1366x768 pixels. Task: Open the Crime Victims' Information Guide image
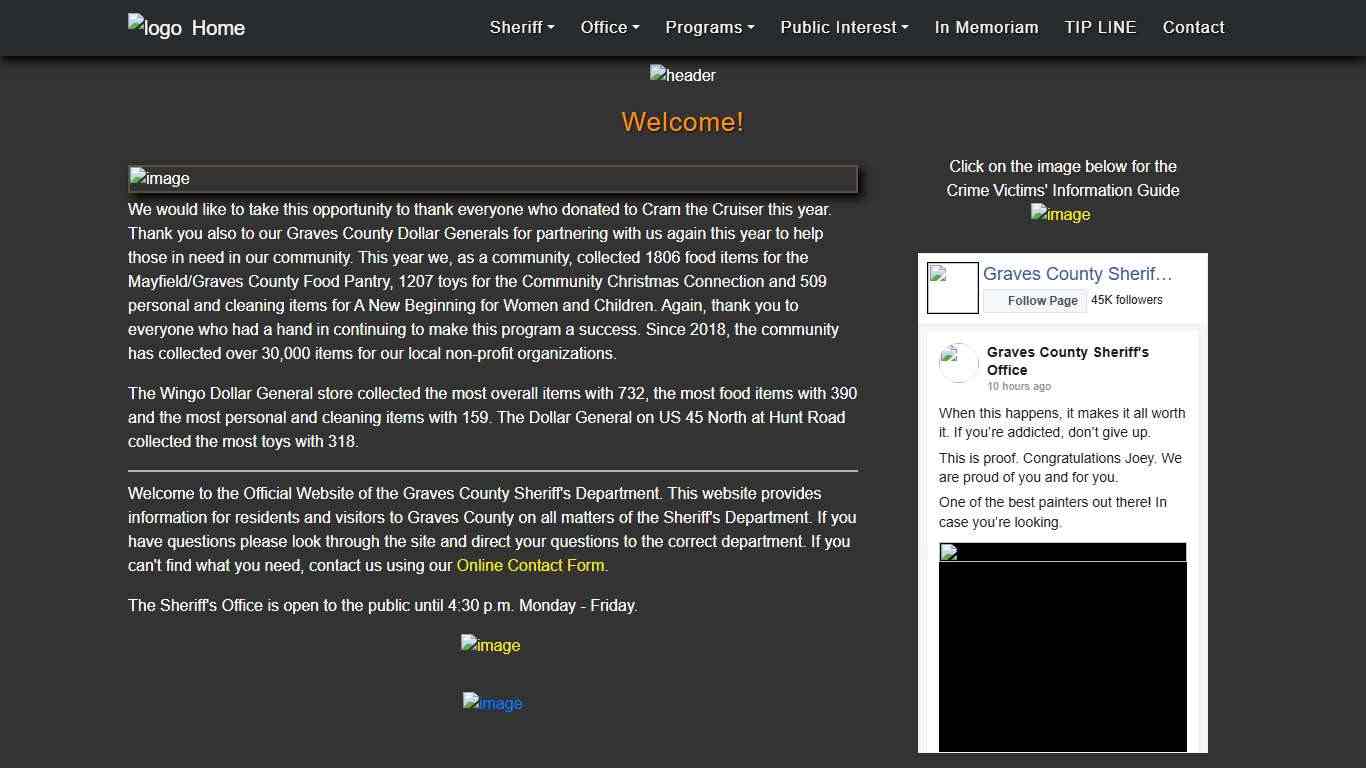point(1060,213)
